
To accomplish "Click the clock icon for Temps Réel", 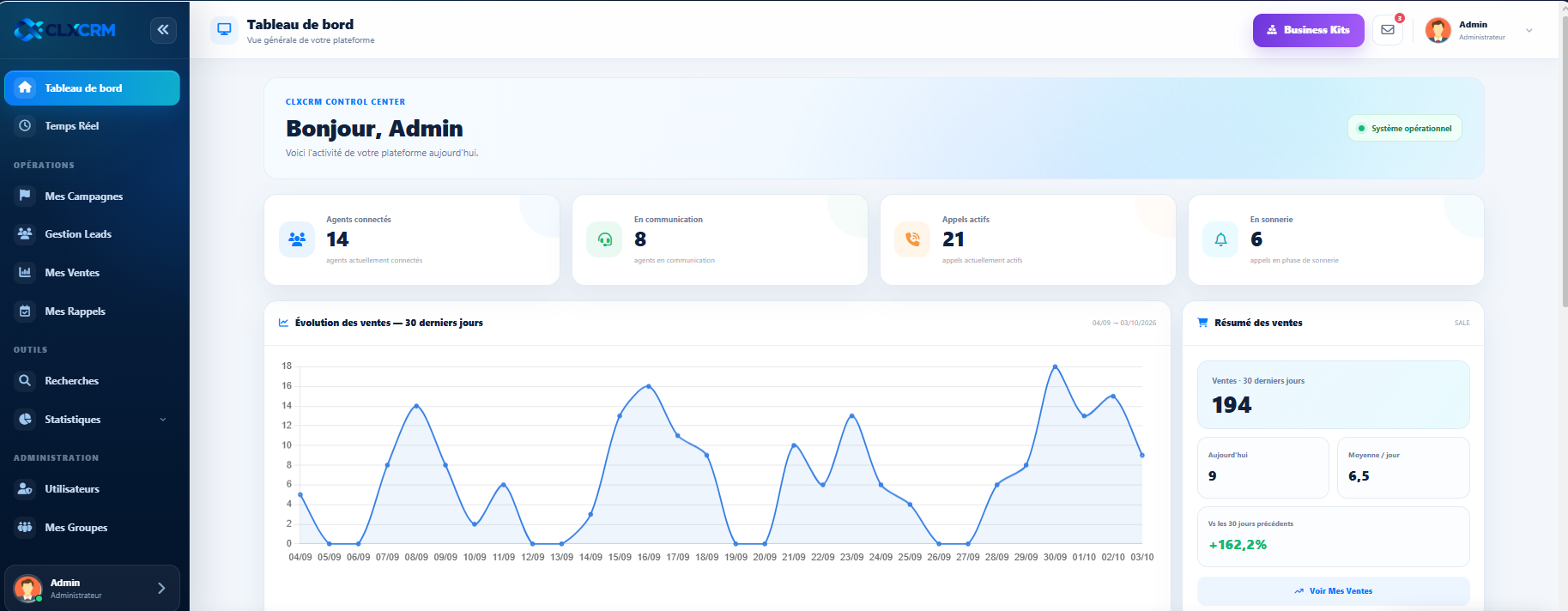I will [25, 125].
